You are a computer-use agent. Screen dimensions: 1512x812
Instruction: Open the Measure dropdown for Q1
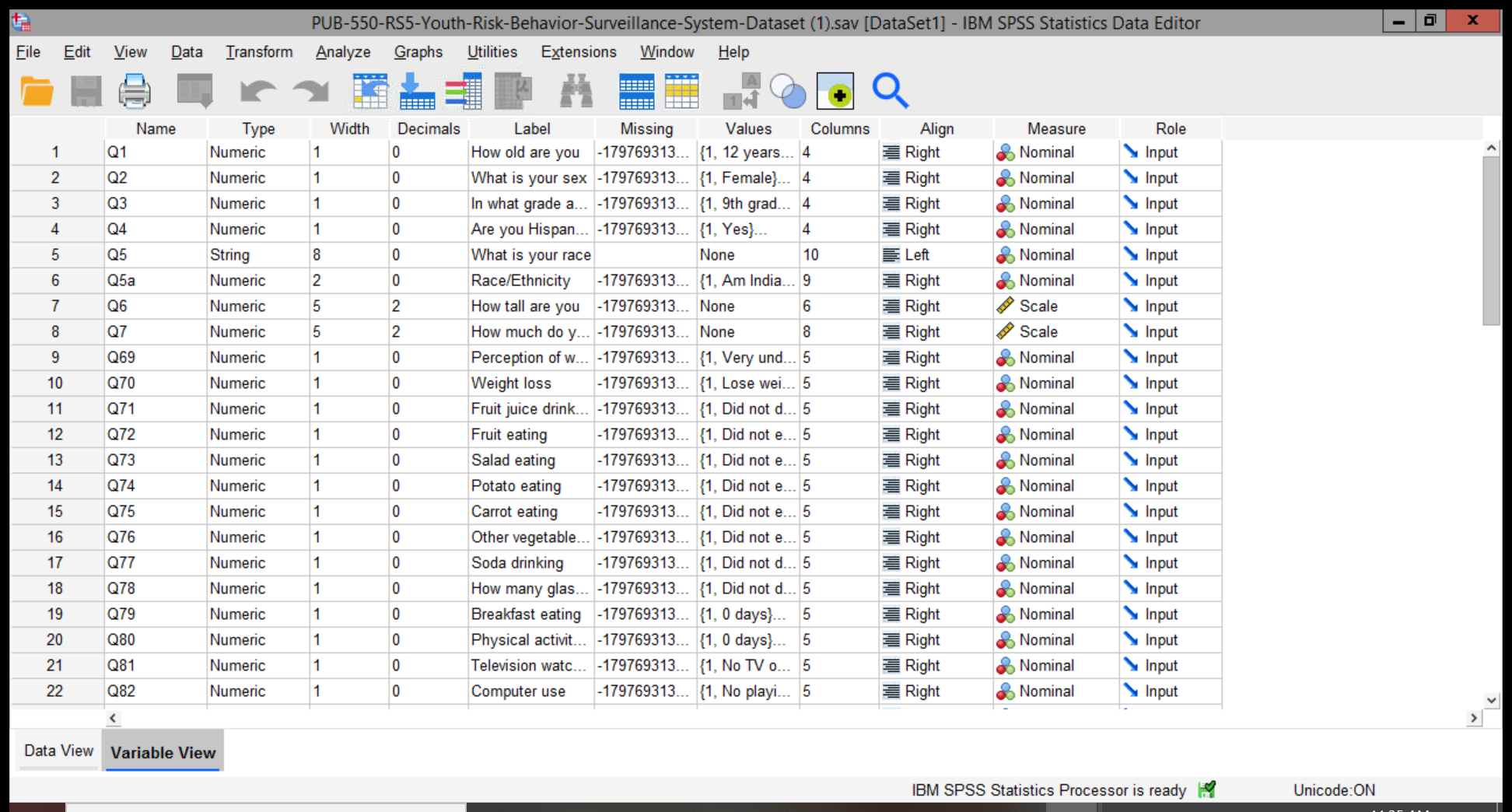click(x=1054, y=152)
